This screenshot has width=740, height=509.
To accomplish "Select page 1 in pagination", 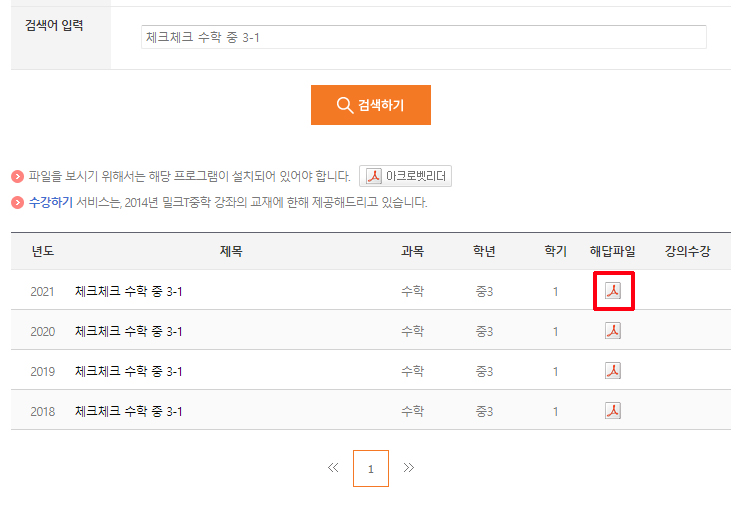I will coord(370,468).
